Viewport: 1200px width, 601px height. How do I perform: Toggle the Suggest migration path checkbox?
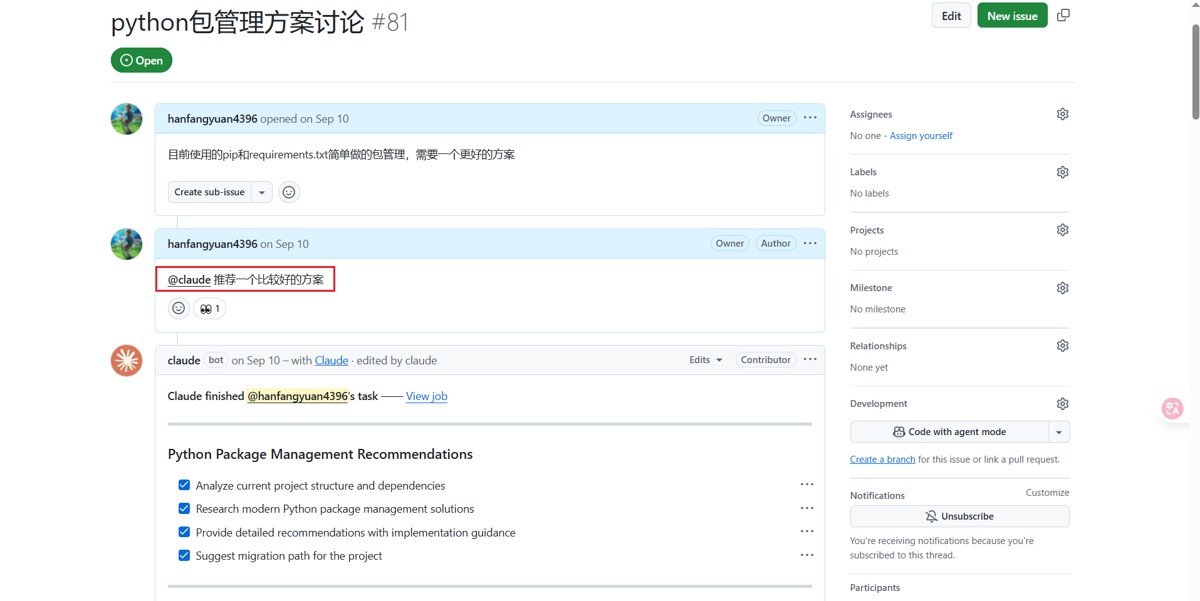click(x=184, y=555)
